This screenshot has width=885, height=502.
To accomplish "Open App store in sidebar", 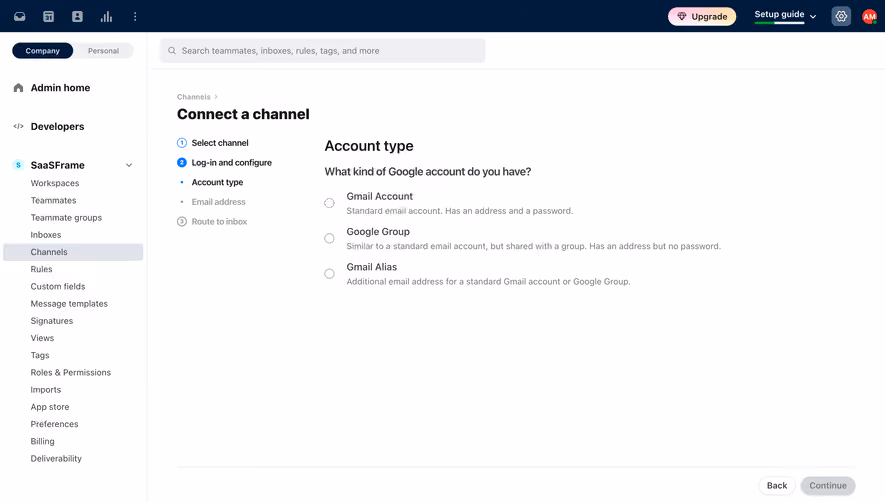I will pyautogui.click(x=50, y=407).
